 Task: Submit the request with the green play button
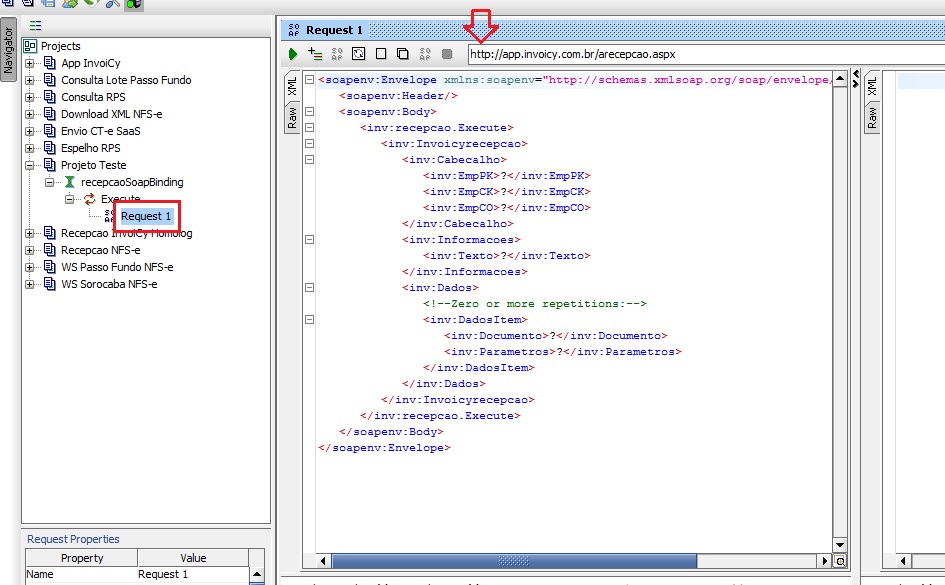pos(293,54)
